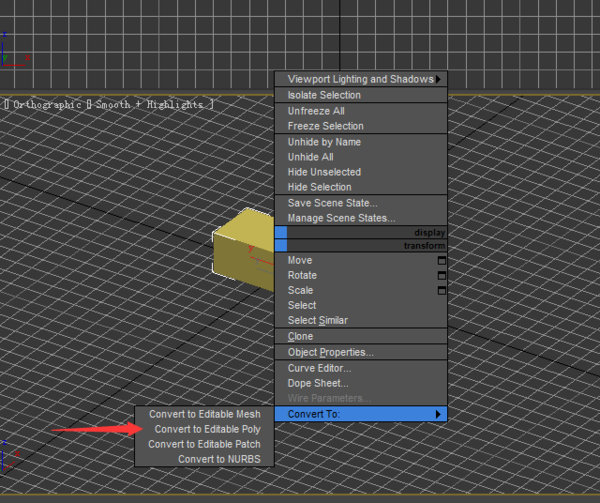Select Clone from the context menu
This screenshot has height=503, width=600.
coord(300,336)
